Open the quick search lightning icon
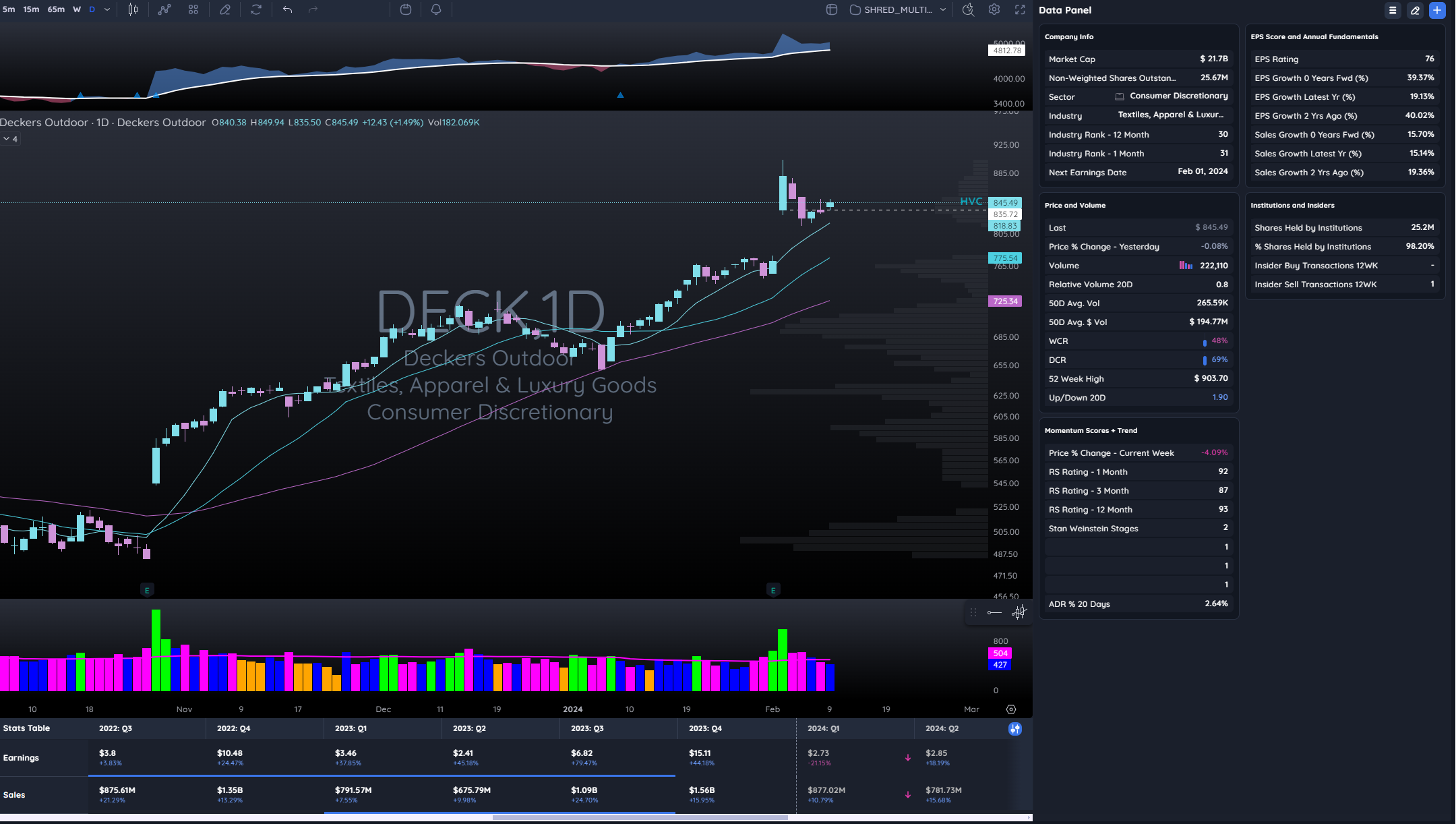This screenshot has height=824, width=1456. pos(968,9)
